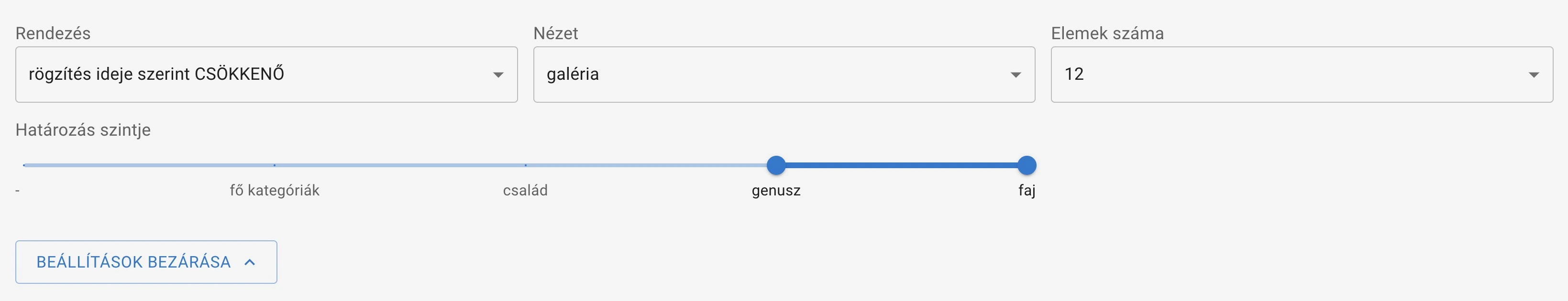Open the Elemek száma dropdown showing 12
The height and width of the screenshot is (301, 1568).
click(1302, 74)
